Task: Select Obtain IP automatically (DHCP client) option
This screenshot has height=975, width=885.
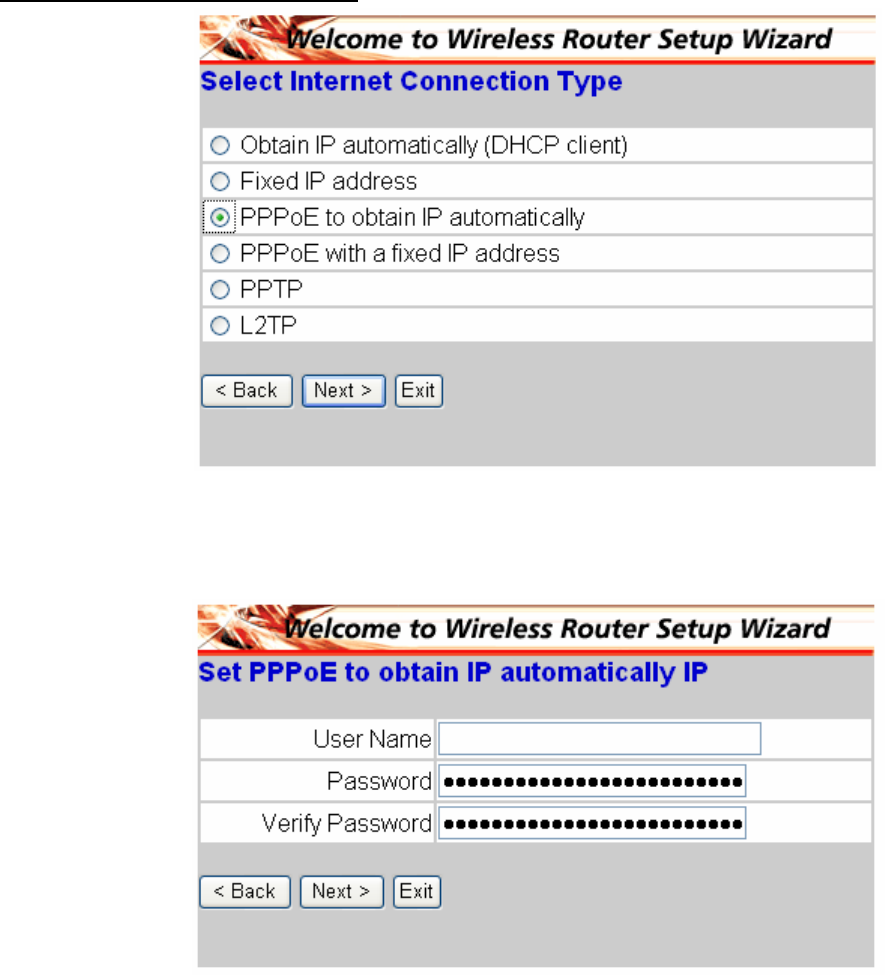Action: click(220, 146)
